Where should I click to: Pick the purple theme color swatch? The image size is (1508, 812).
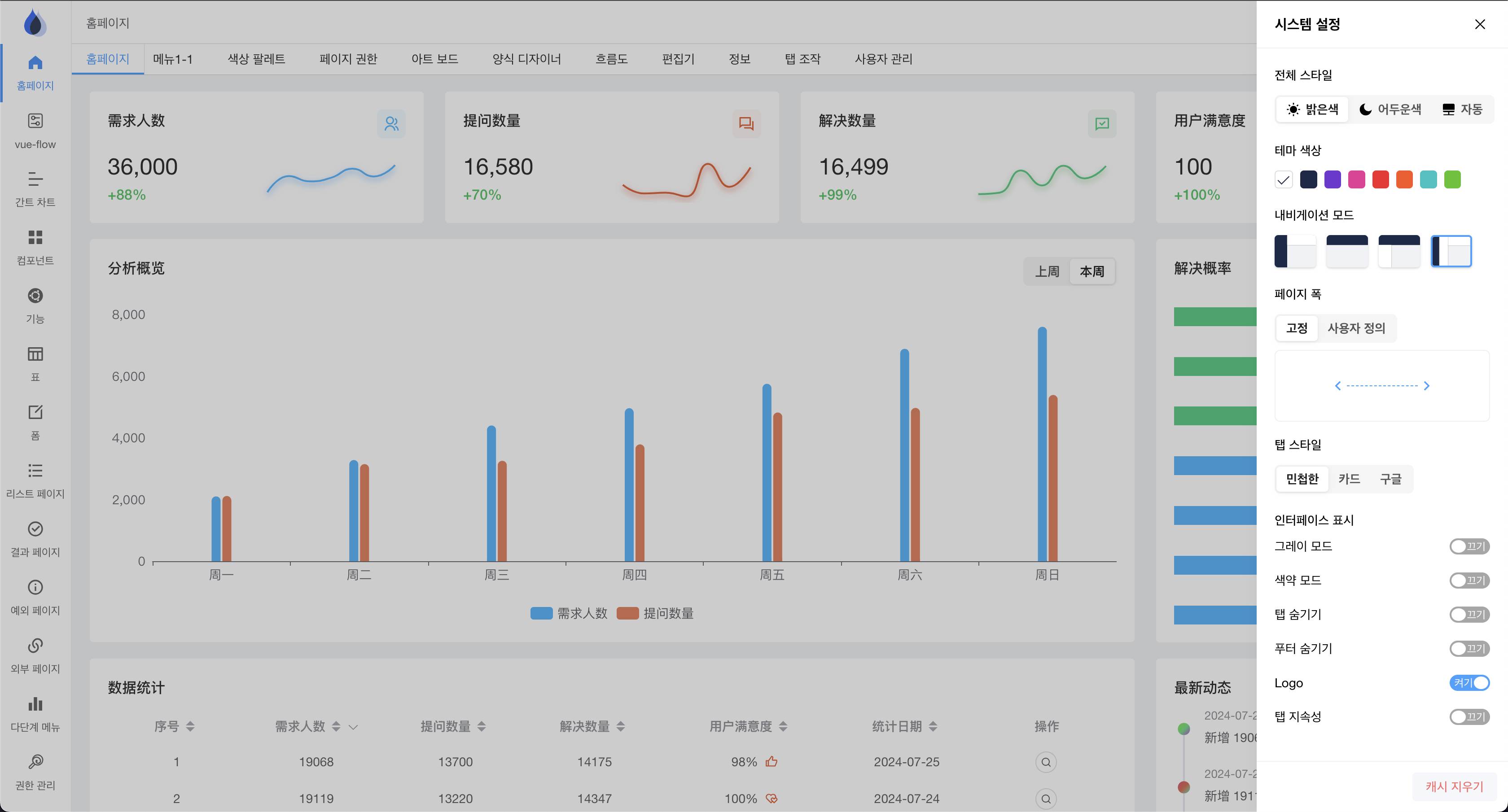[x=1333, y=179]
